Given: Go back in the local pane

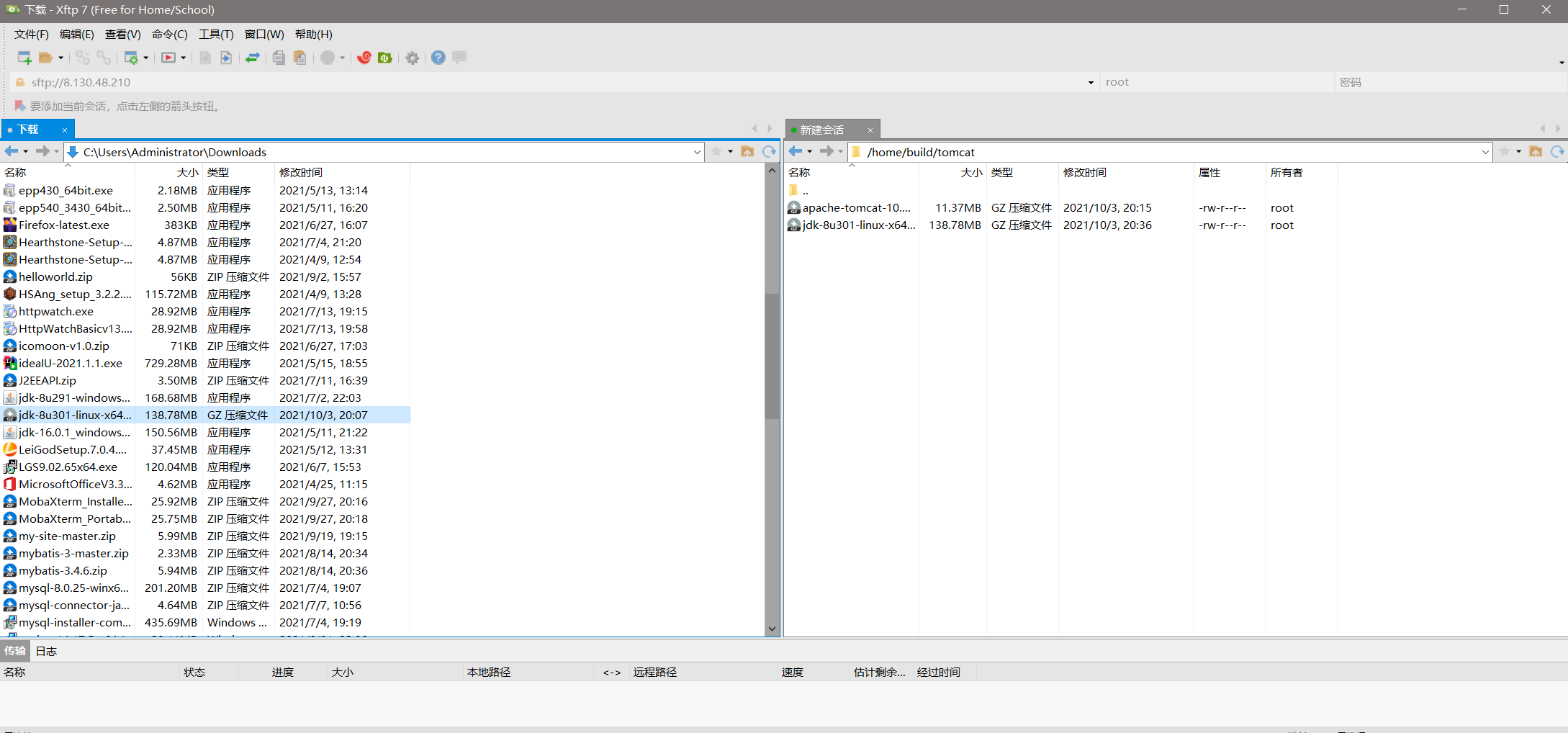Looking at the screenshot, I should 12,151.
